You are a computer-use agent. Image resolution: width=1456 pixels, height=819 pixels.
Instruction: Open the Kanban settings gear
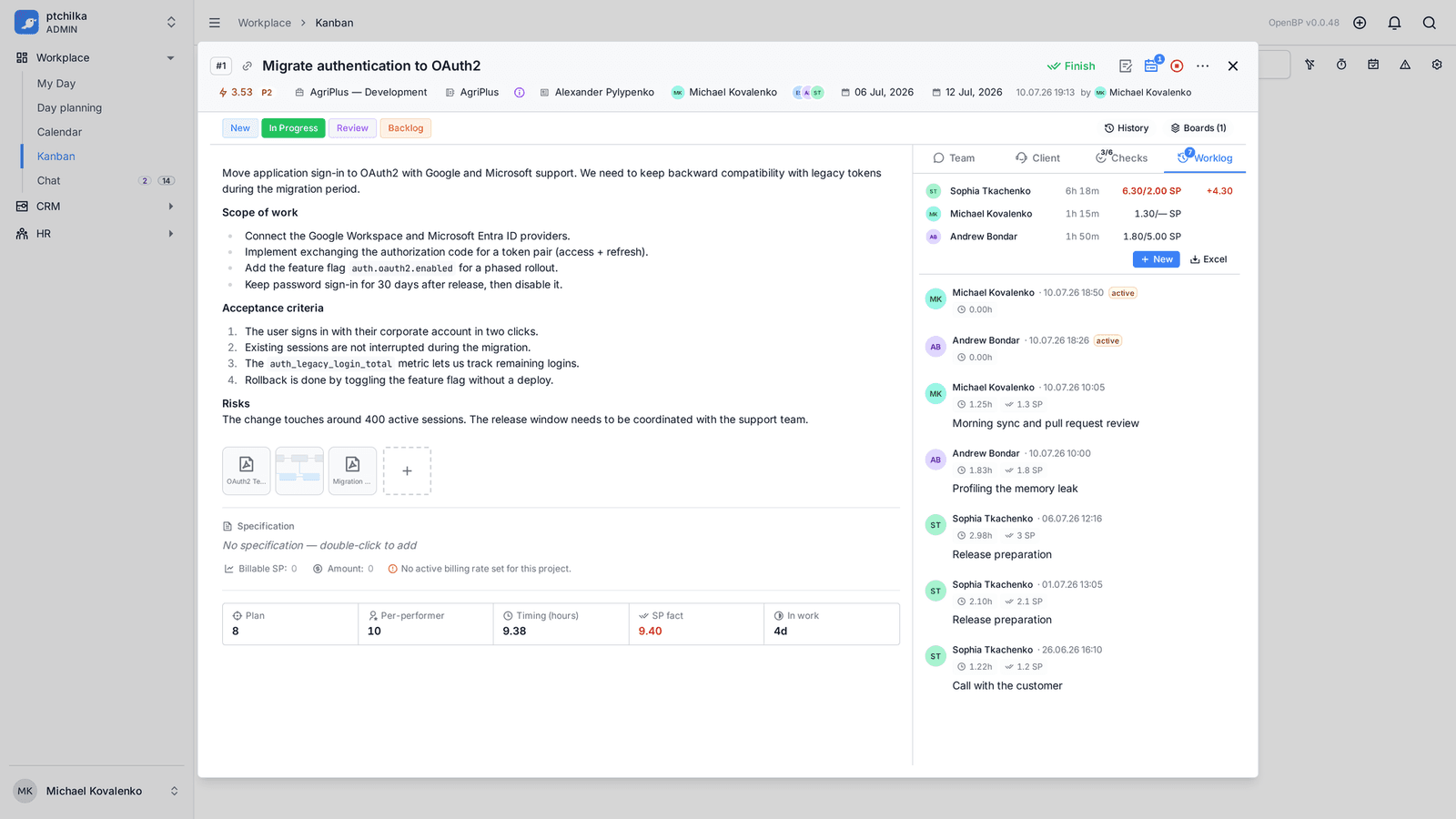point(1437,65)
